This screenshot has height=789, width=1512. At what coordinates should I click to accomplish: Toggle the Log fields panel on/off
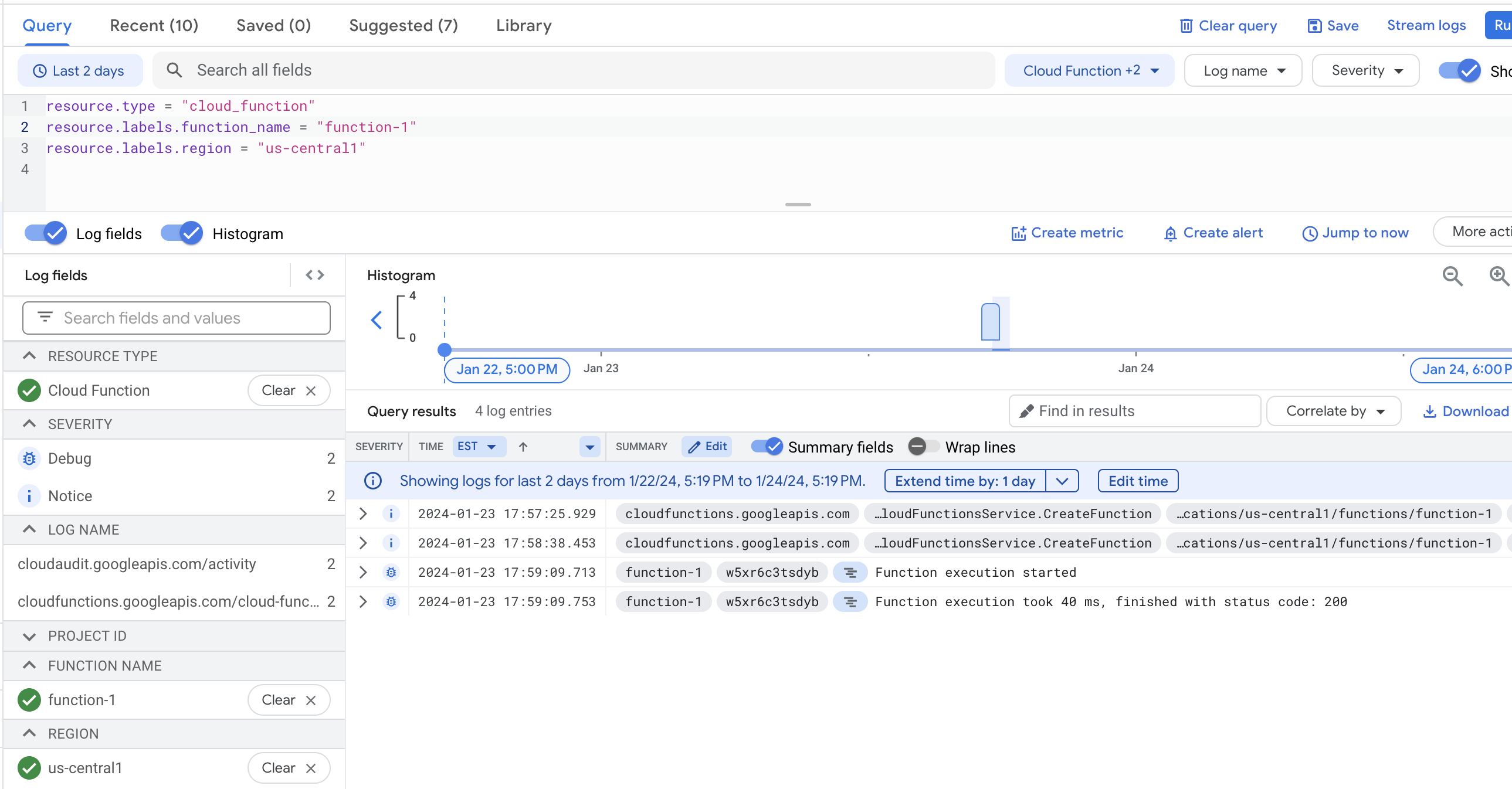(x=46, y=233)
